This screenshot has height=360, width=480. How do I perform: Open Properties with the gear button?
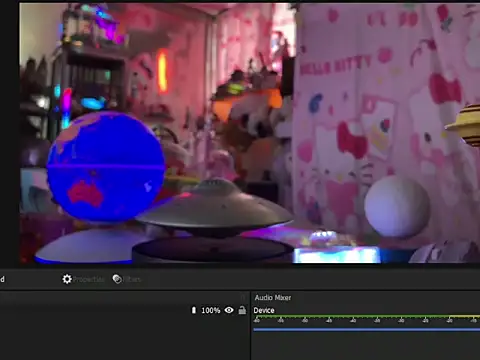(83, 279)
